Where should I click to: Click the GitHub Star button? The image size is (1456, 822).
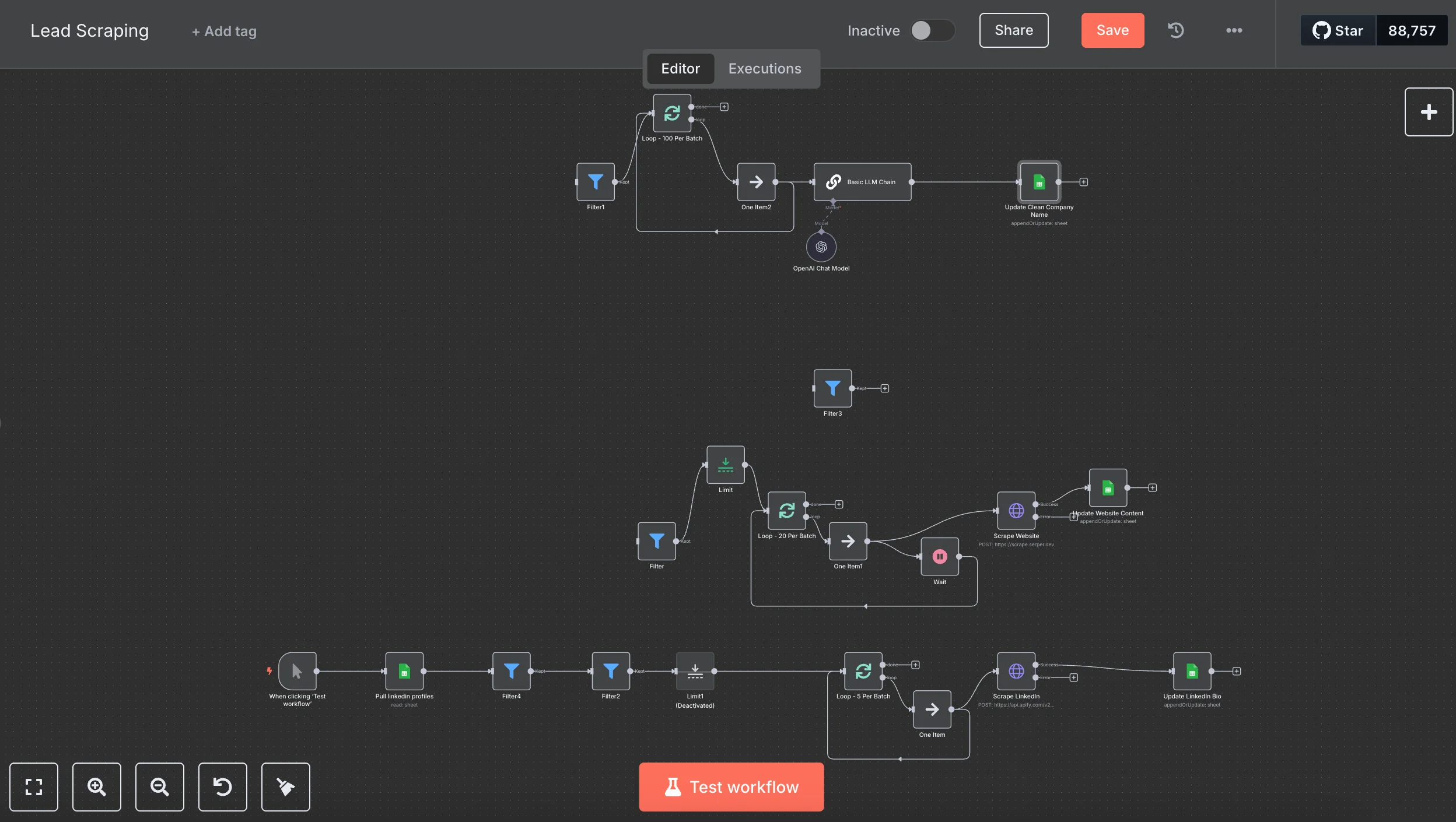click(x=1338, y=30)
